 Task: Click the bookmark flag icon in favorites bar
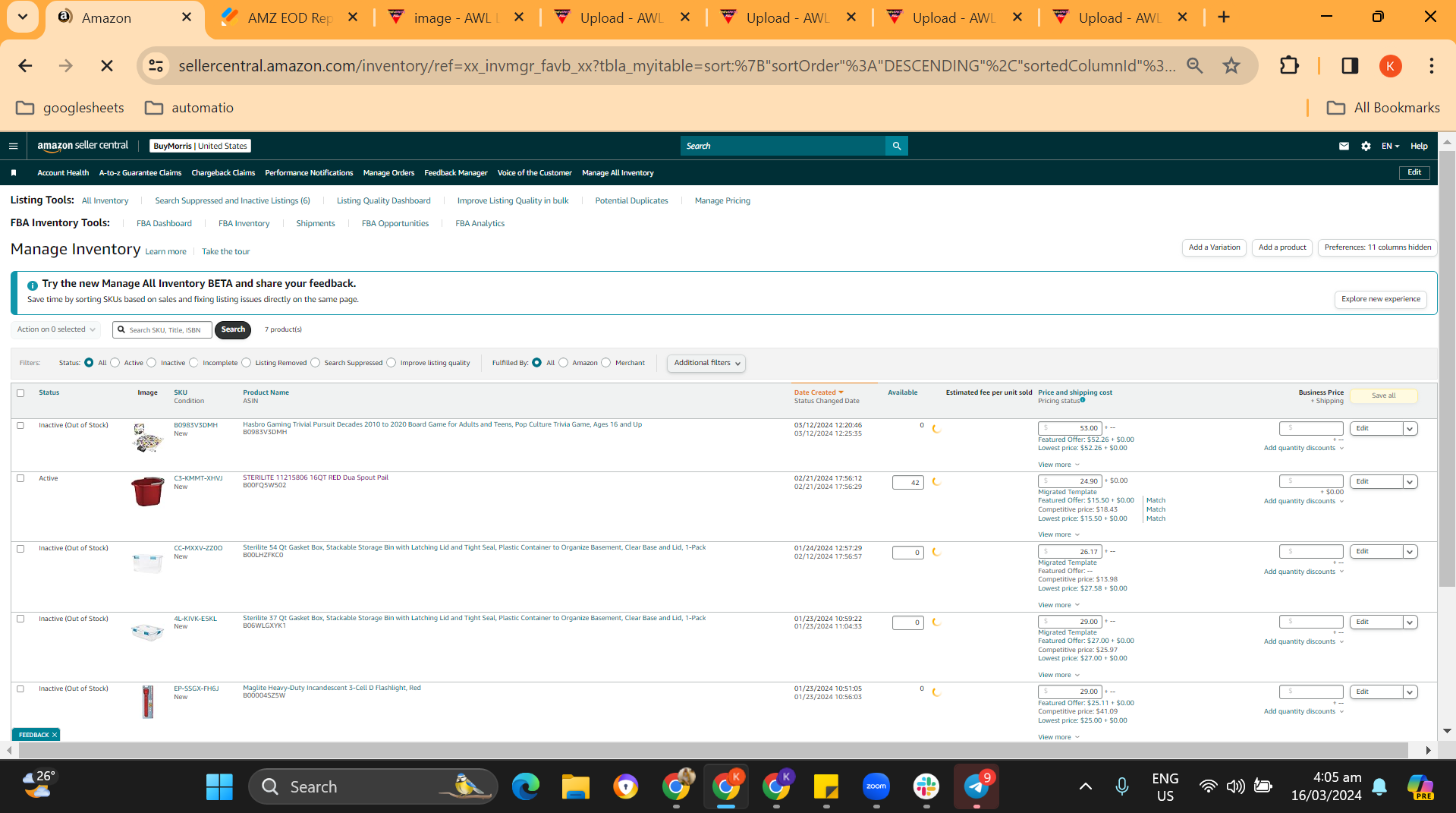coord(14,173)
